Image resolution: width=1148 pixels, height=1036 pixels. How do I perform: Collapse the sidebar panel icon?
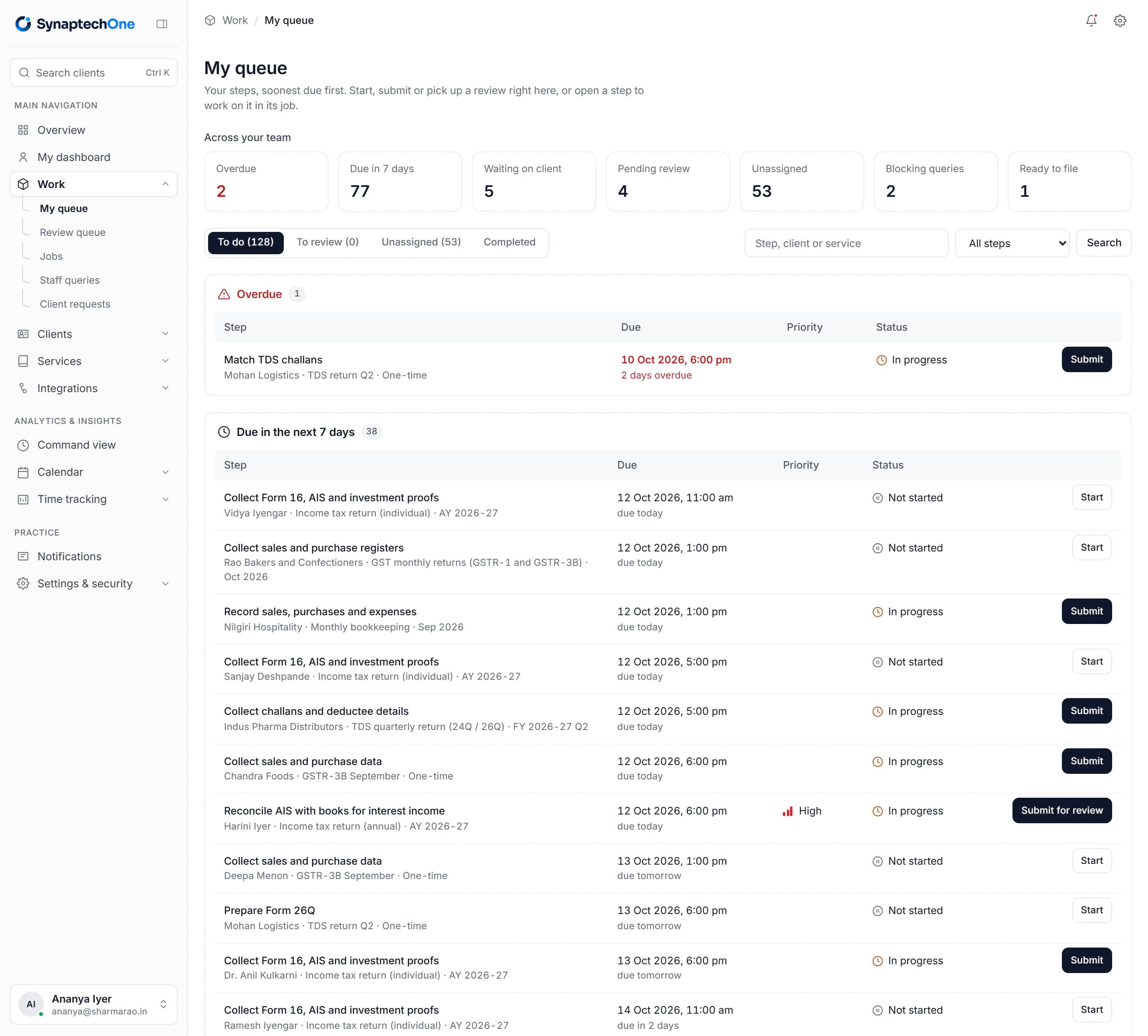[162, 24]
